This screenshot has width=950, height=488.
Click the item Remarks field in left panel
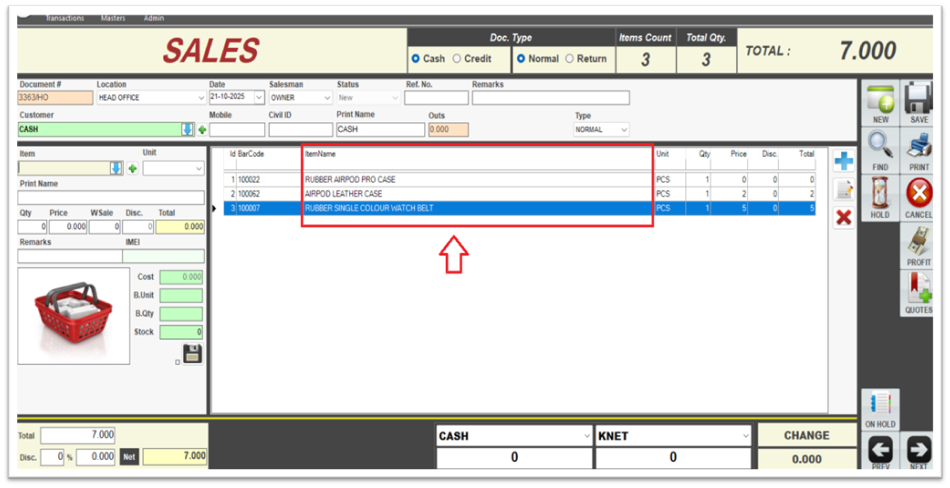click(x=70, y=256)
